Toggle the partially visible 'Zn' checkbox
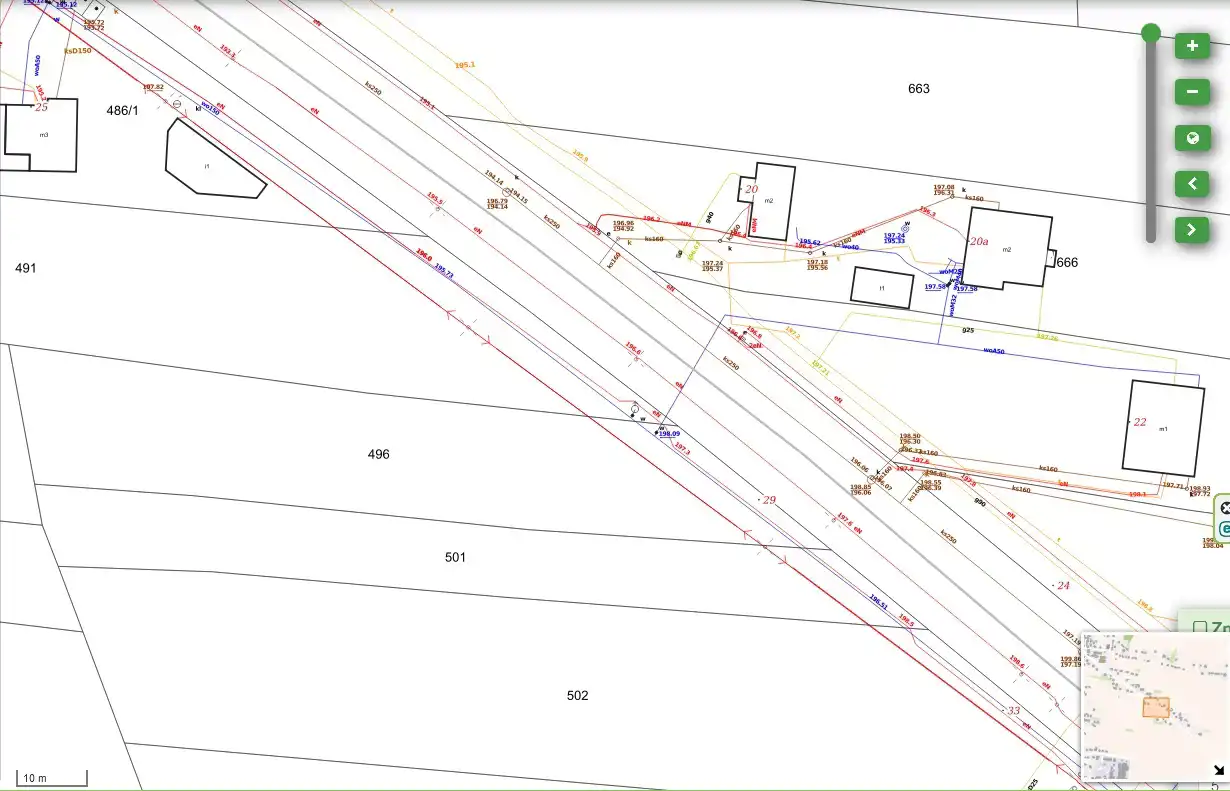 (1200, 628)
